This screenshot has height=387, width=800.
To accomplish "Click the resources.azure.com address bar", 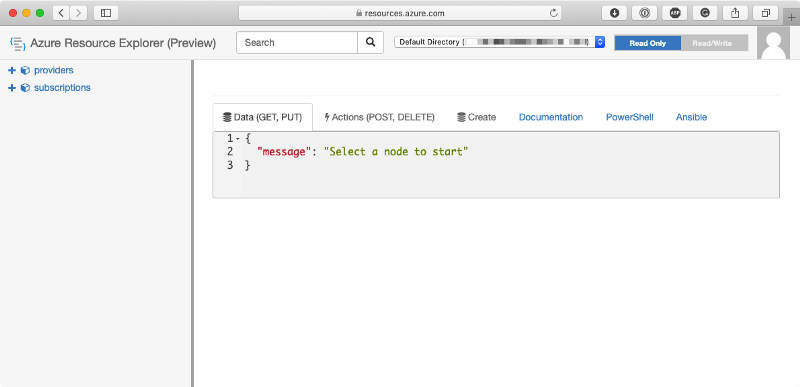I will pos(400,13).
